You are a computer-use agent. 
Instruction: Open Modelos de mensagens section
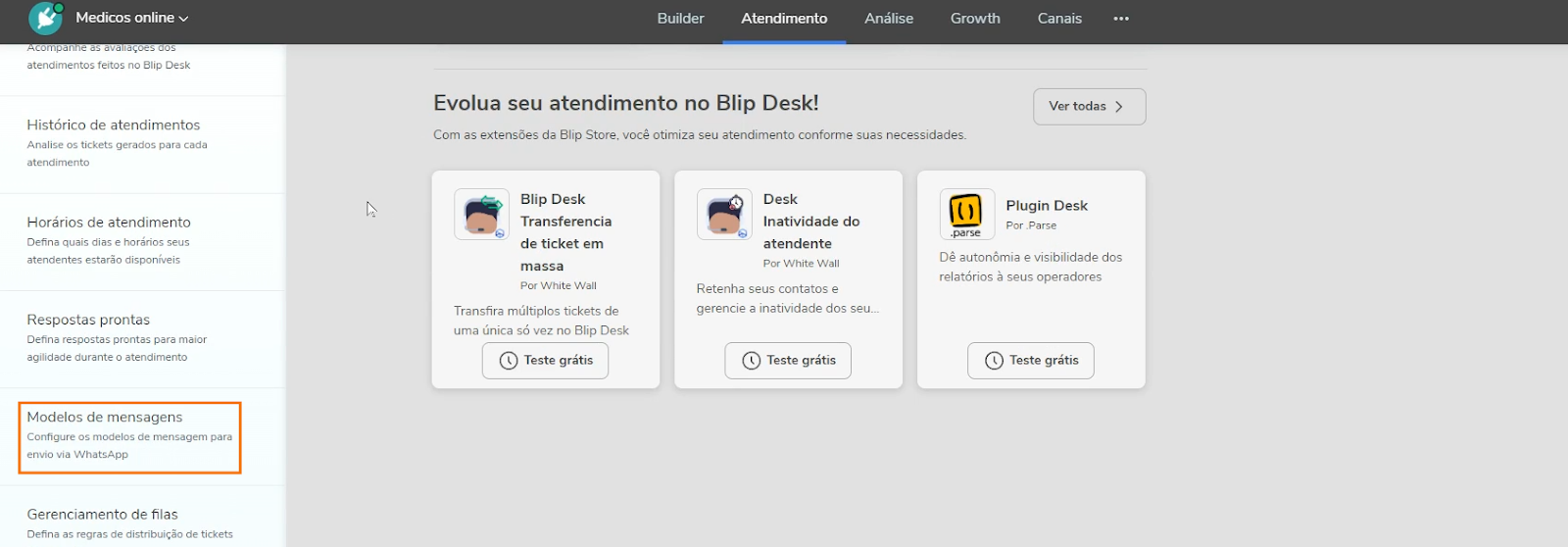pos(129,436)
